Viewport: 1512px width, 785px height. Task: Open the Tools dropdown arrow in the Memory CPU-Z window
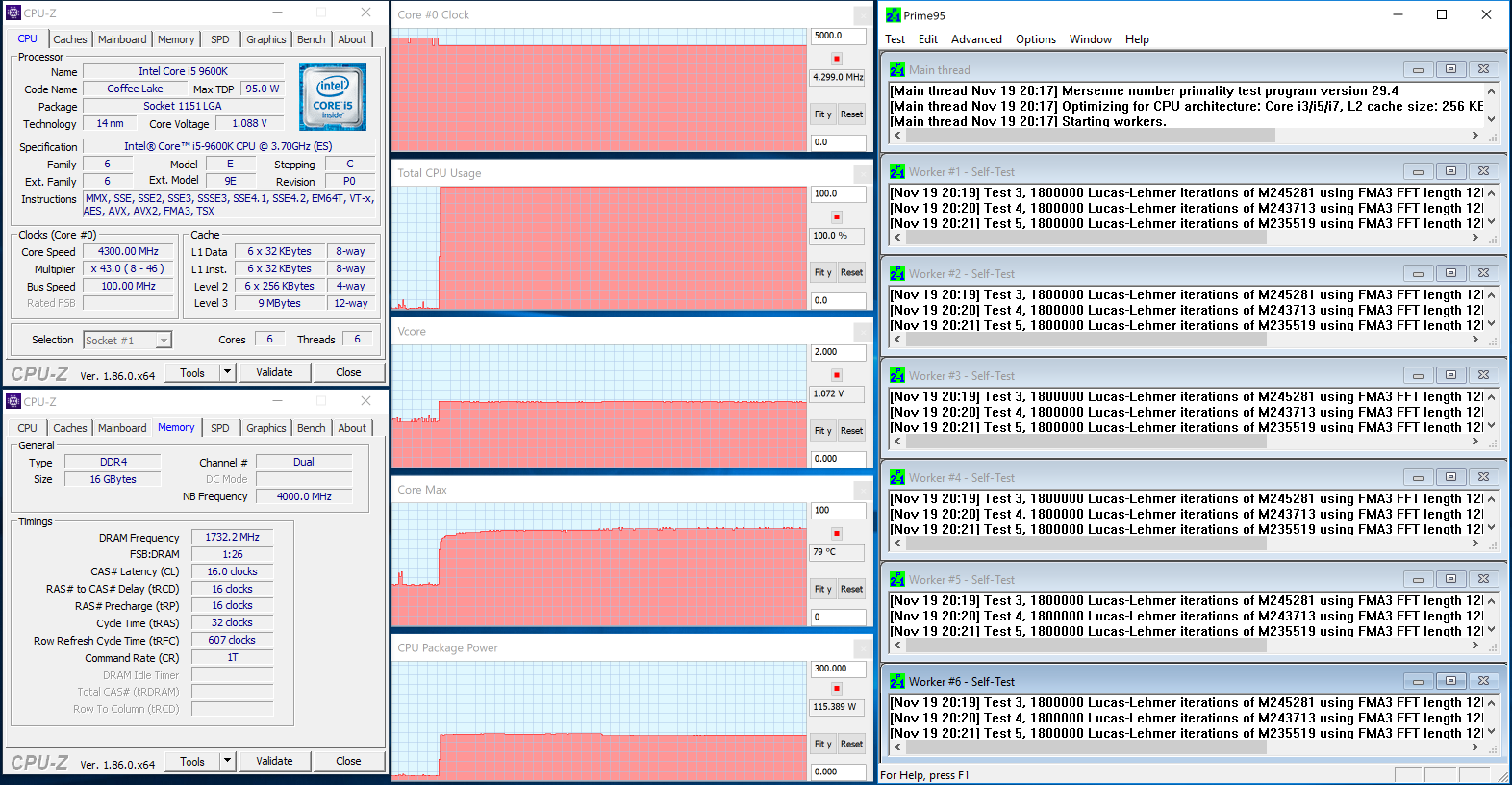tap(227, 761)
